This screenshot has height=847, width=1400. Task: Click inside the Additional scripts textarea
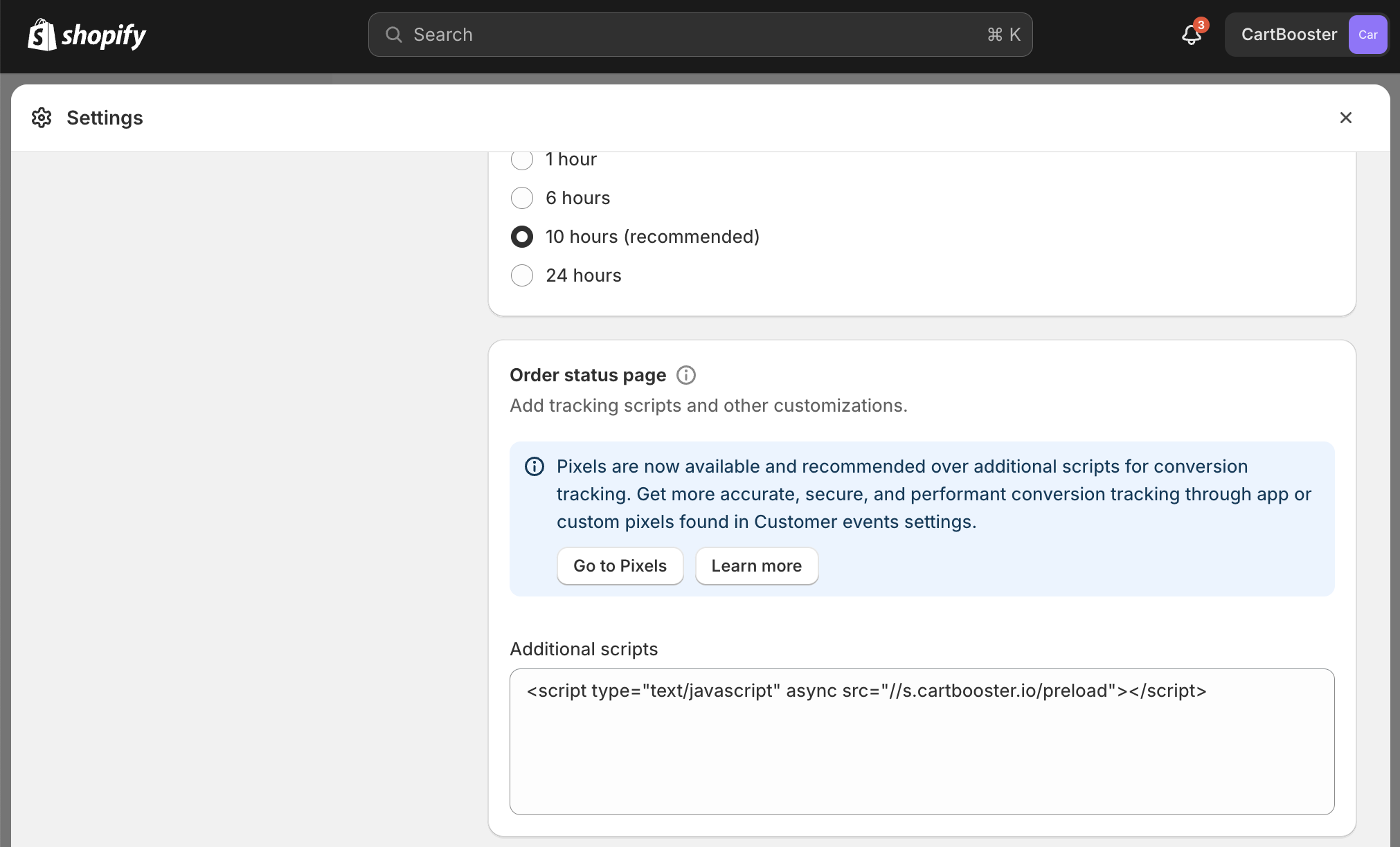click(x=921, y=740)
